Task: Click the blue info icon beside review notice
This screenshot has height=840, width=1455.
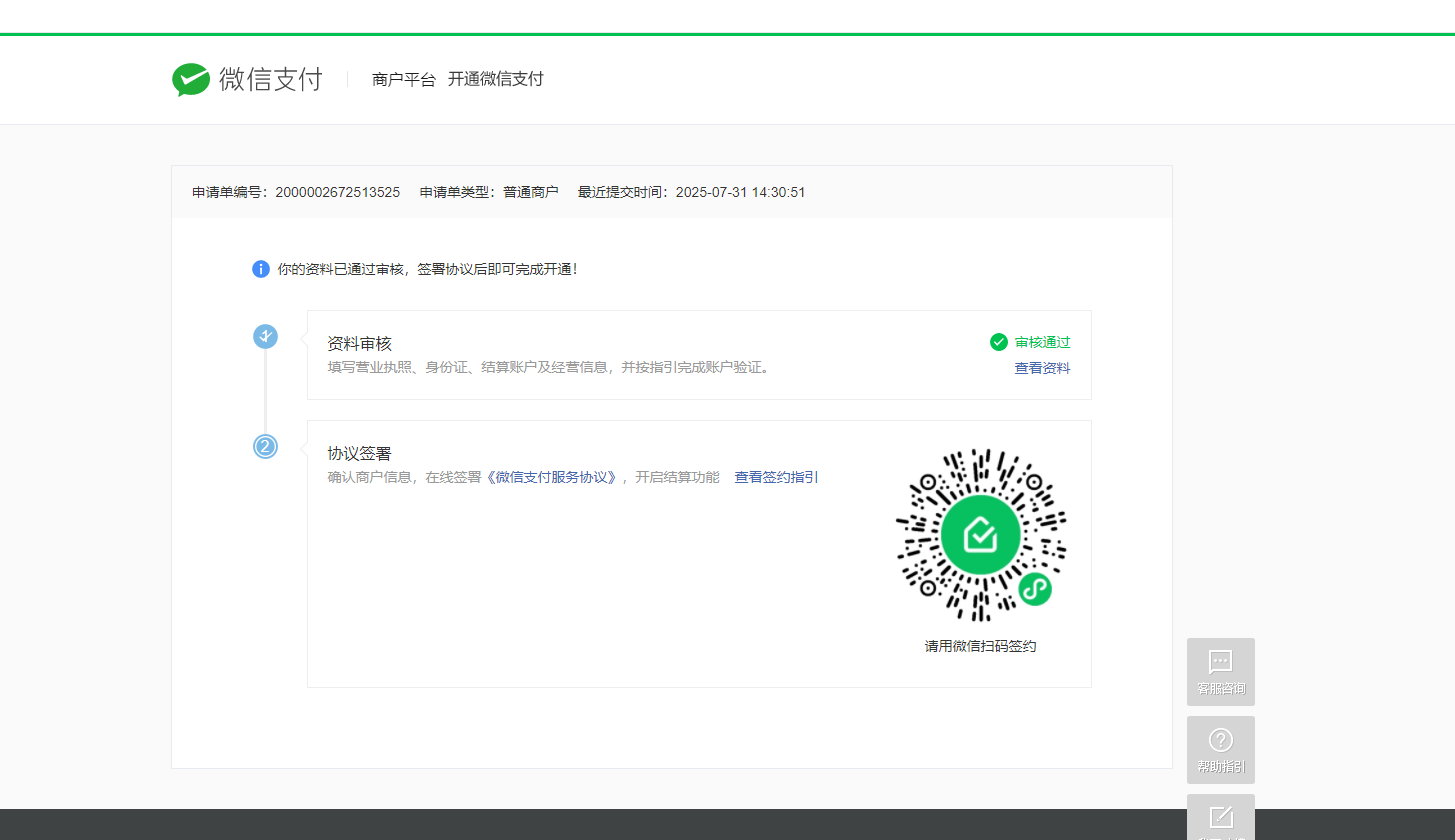Action: pos(261,269)
